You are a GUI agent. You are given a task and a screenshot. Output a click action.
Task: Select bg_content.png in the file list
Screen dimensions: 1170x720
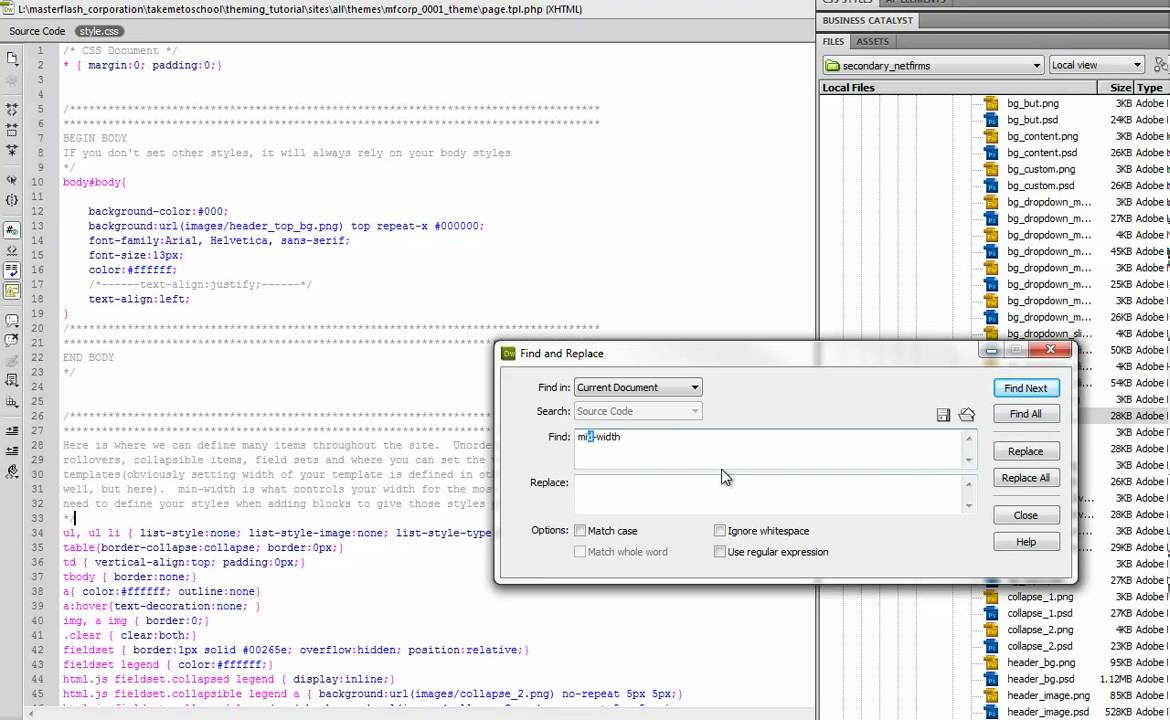[1042, 136]
